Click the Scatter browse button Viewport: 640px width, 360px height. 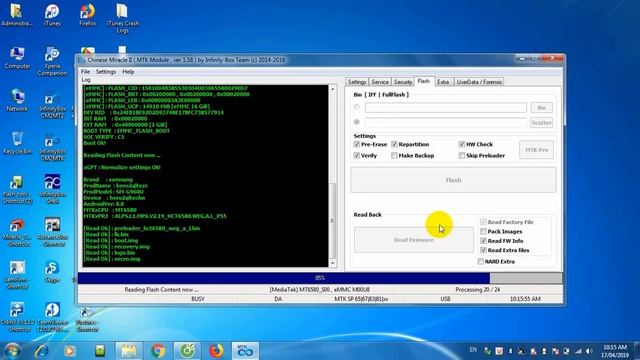(542, 122)
